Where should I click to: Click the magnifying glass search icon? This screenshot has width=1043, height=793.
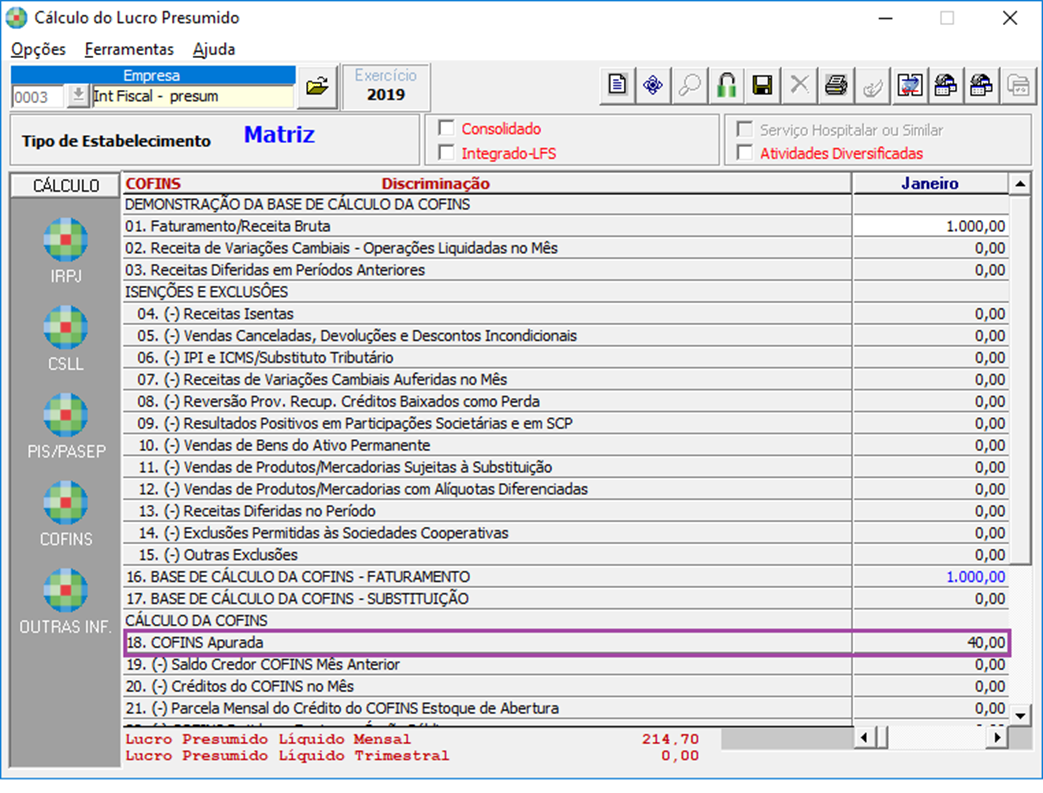pos(689,85)
